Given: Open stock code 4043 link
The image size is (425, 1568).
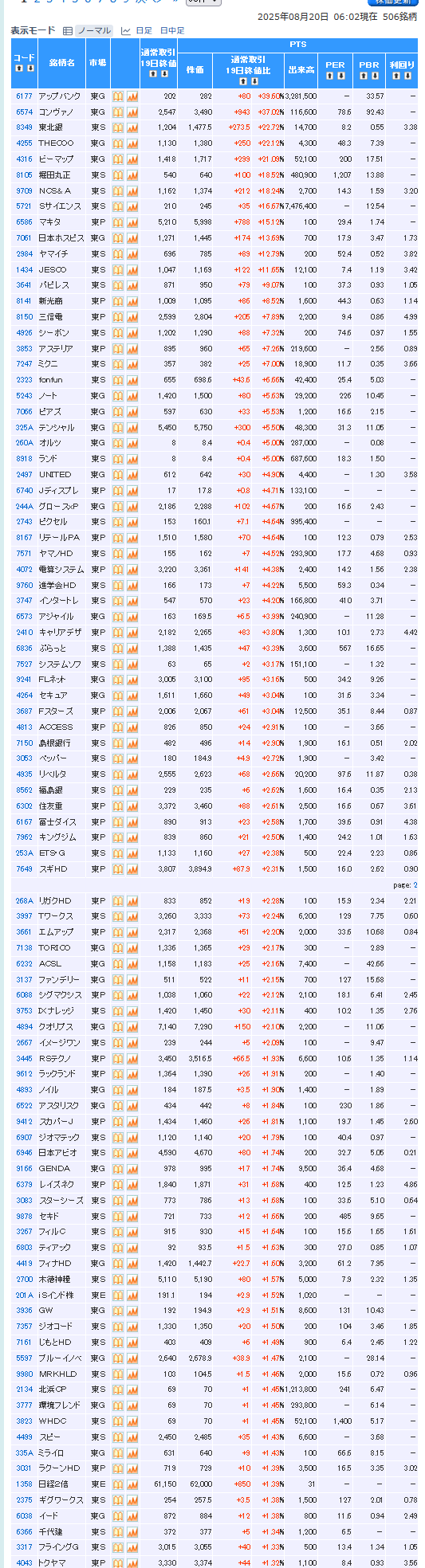Looking at the screenshot, I should click(x=24, y=1563).
